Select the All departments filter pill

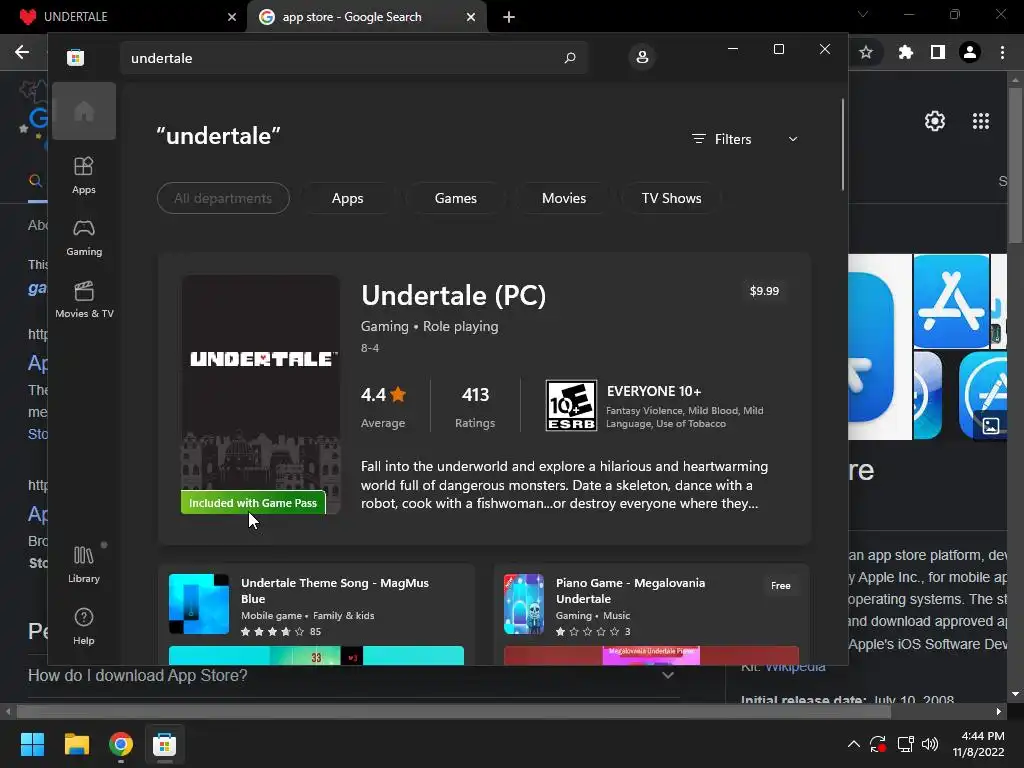click(x=223, y=198)
